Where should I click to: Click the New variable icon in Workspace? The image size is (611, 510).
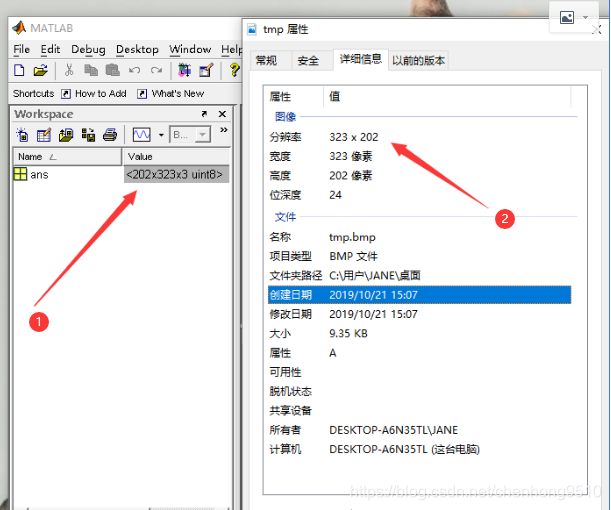pyautogui.click(x=22, y=135)
